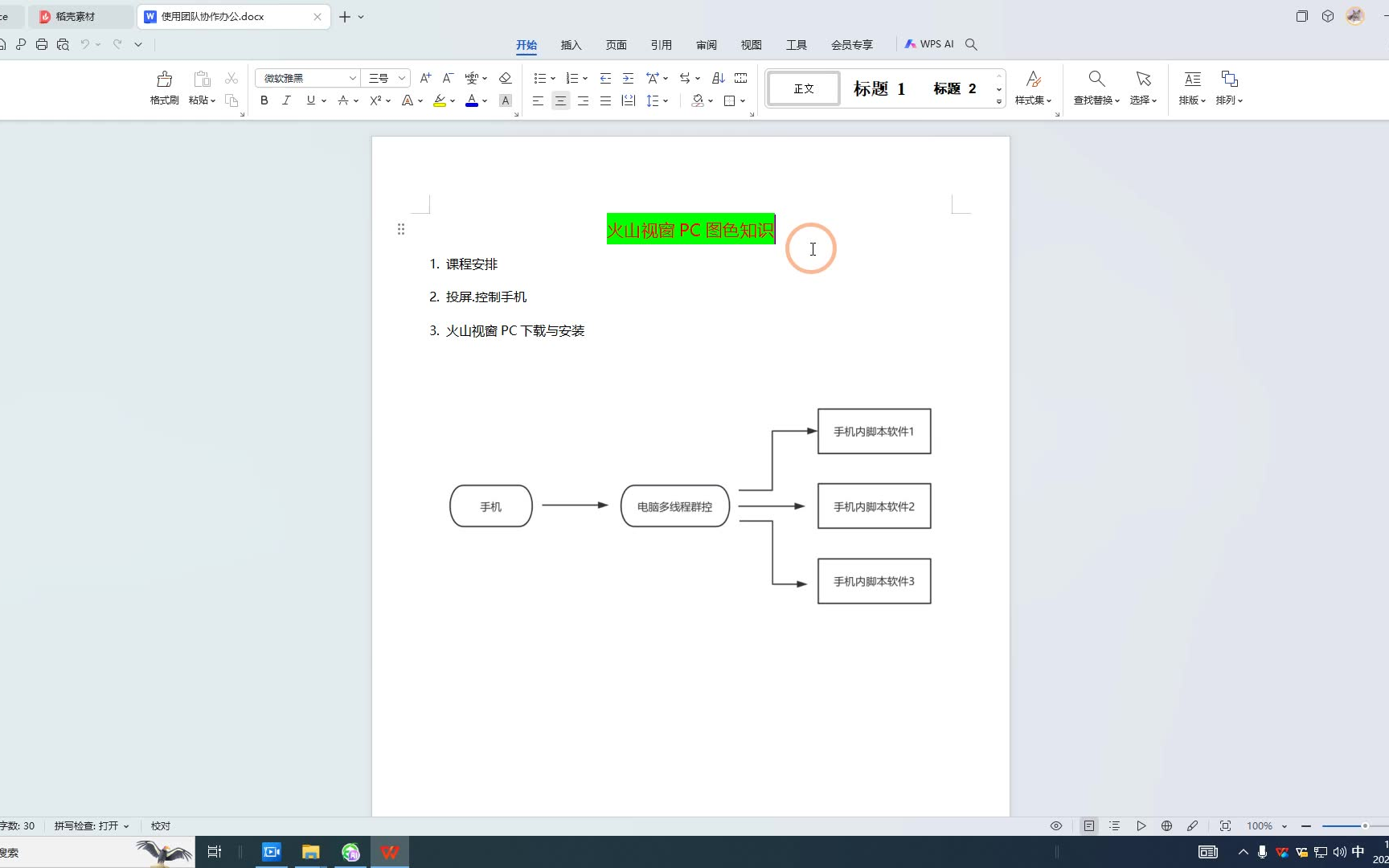This screenshot has height=868, width=1389.
Task: Toggle reading mode play icon
Action: click(1141, 825)
